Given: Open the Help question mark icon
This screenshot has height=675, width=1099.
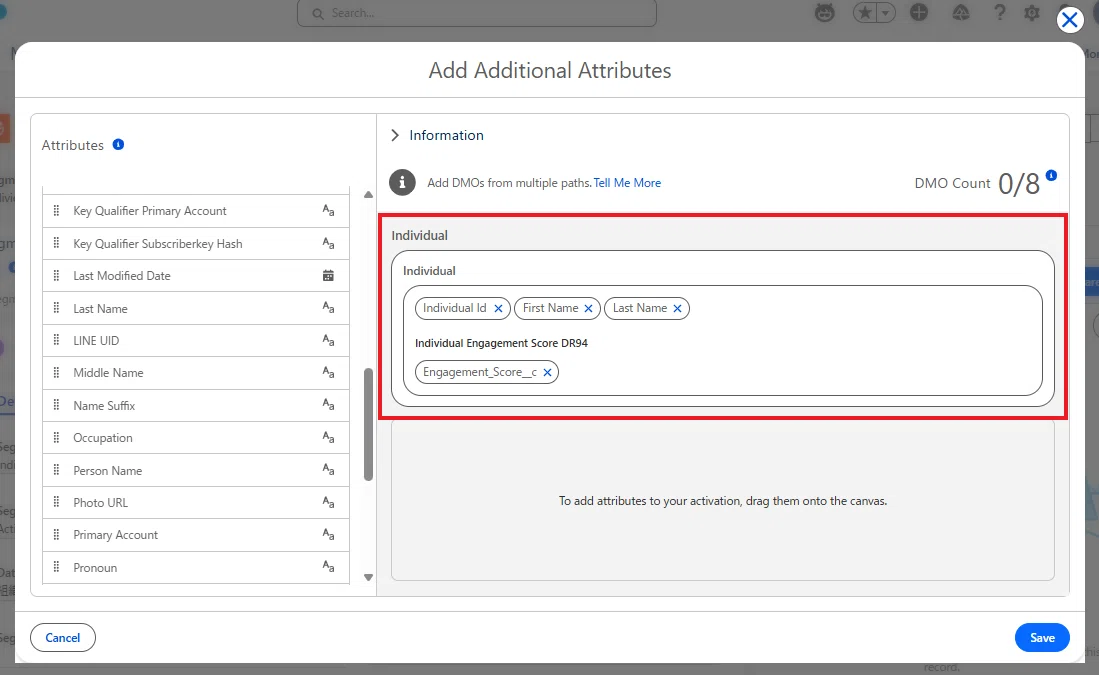Looking at the screenshot, I should (x=999, y=13).
